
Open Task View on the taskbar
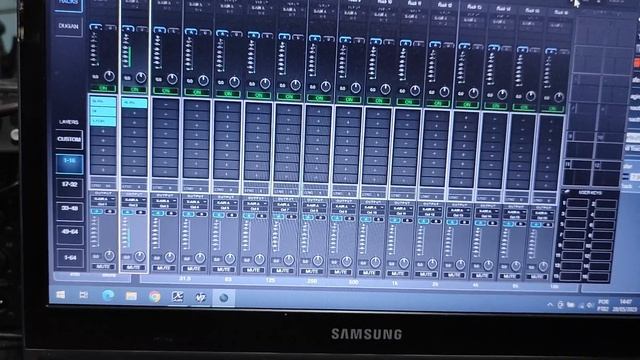pos(84,295)
